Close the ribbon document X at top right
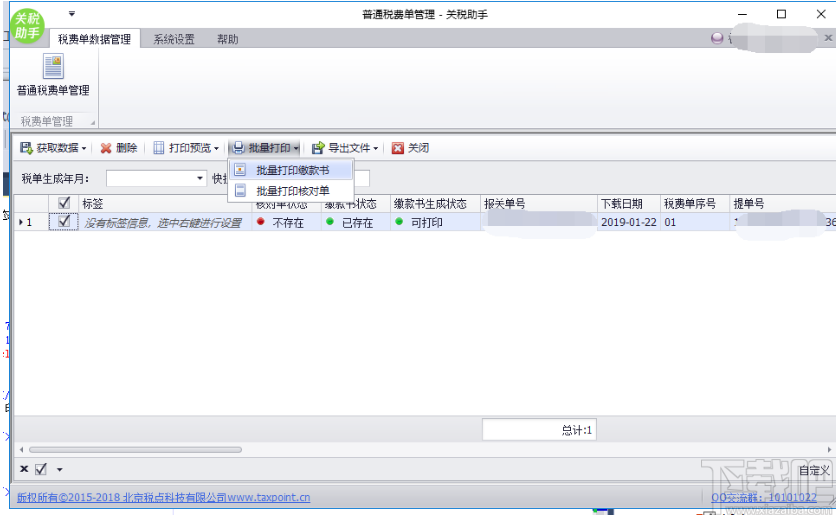Screen dimensions: 836x515 [x=828, y=38]
